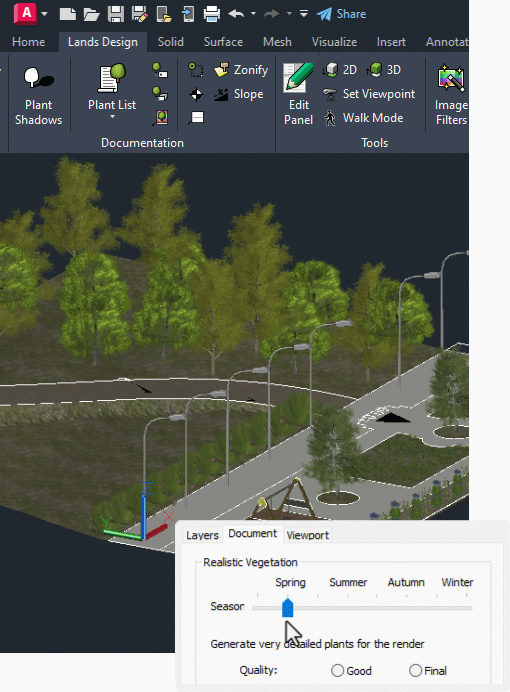Click the plant photo icon, bottom of column
The image size is (510, 692).
[161, 117]
